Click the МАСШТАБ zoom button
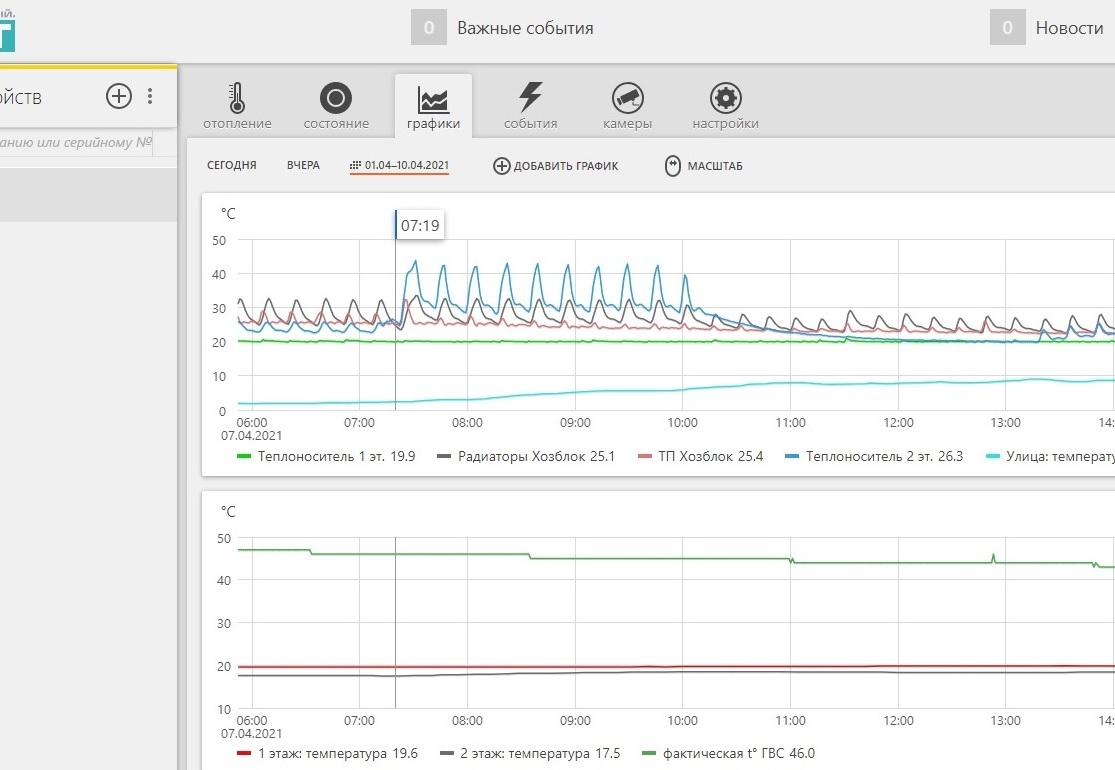This screenshot has width=1115, height=770. 704,166
